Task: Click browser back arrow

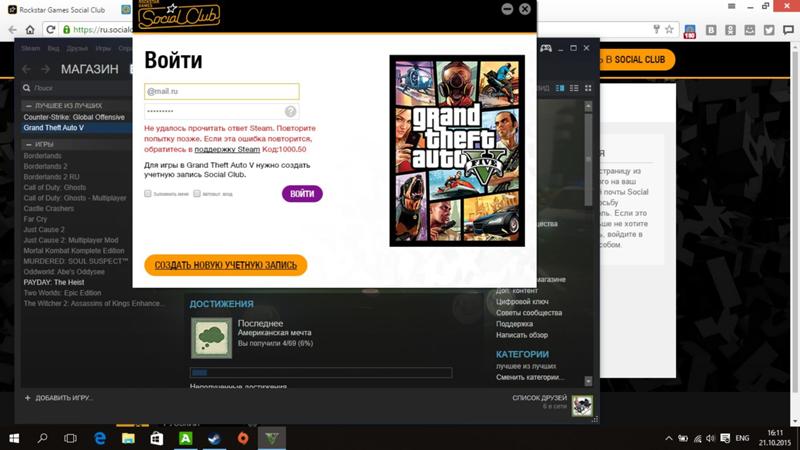Action: click(x=12, y=30)
